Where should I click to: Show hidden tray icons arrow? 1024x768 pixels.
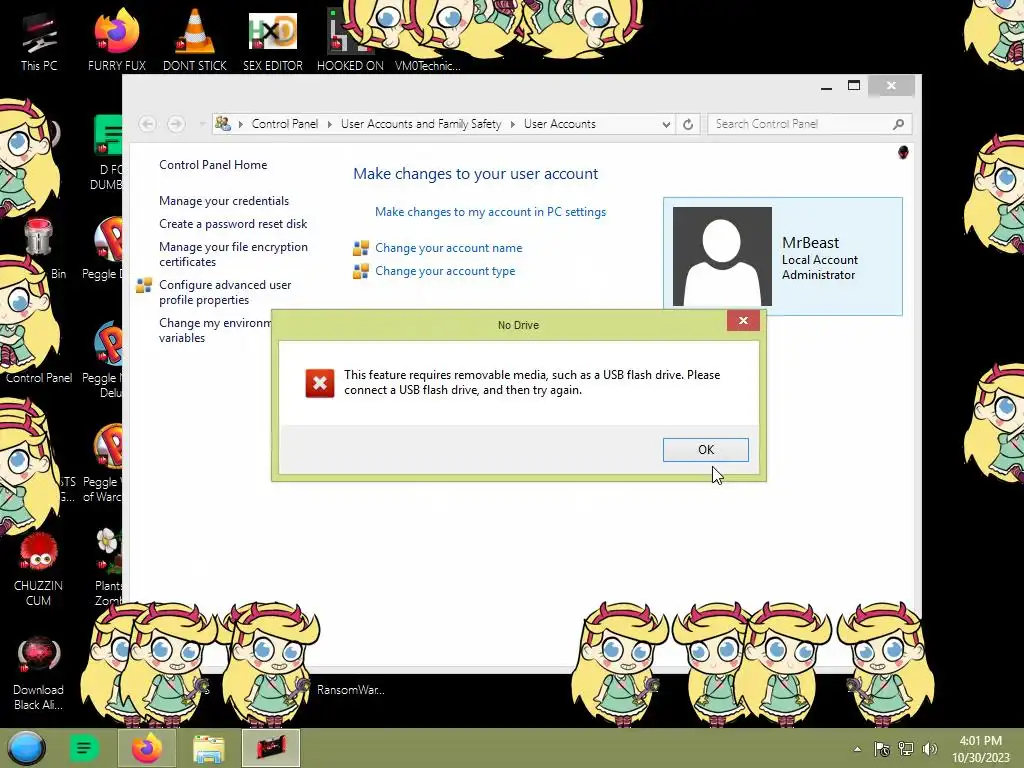tap(857, 749)
